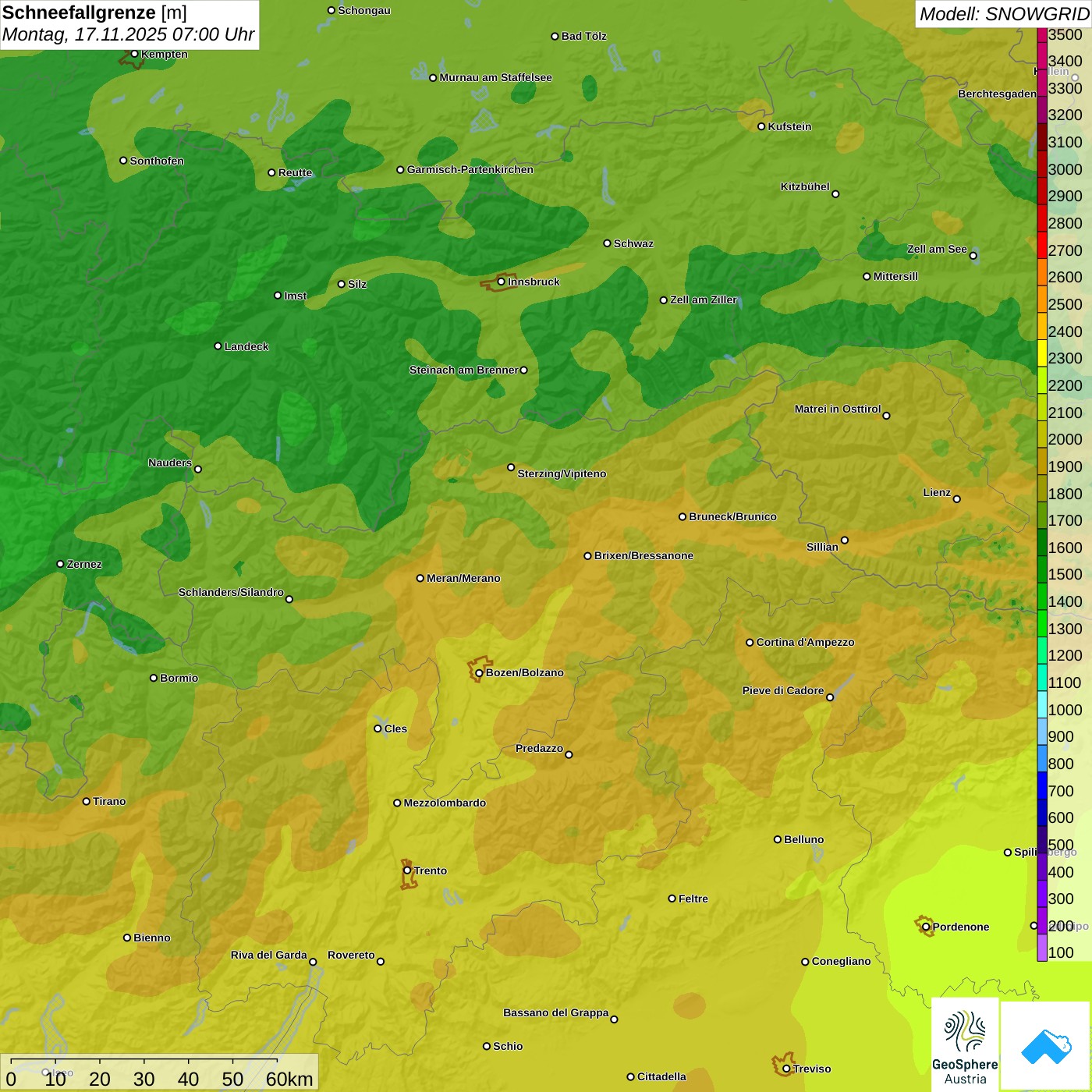1092x1092 pixels.
Task: Click the 'Pieve di Cadore' place label
Action: 783,690
